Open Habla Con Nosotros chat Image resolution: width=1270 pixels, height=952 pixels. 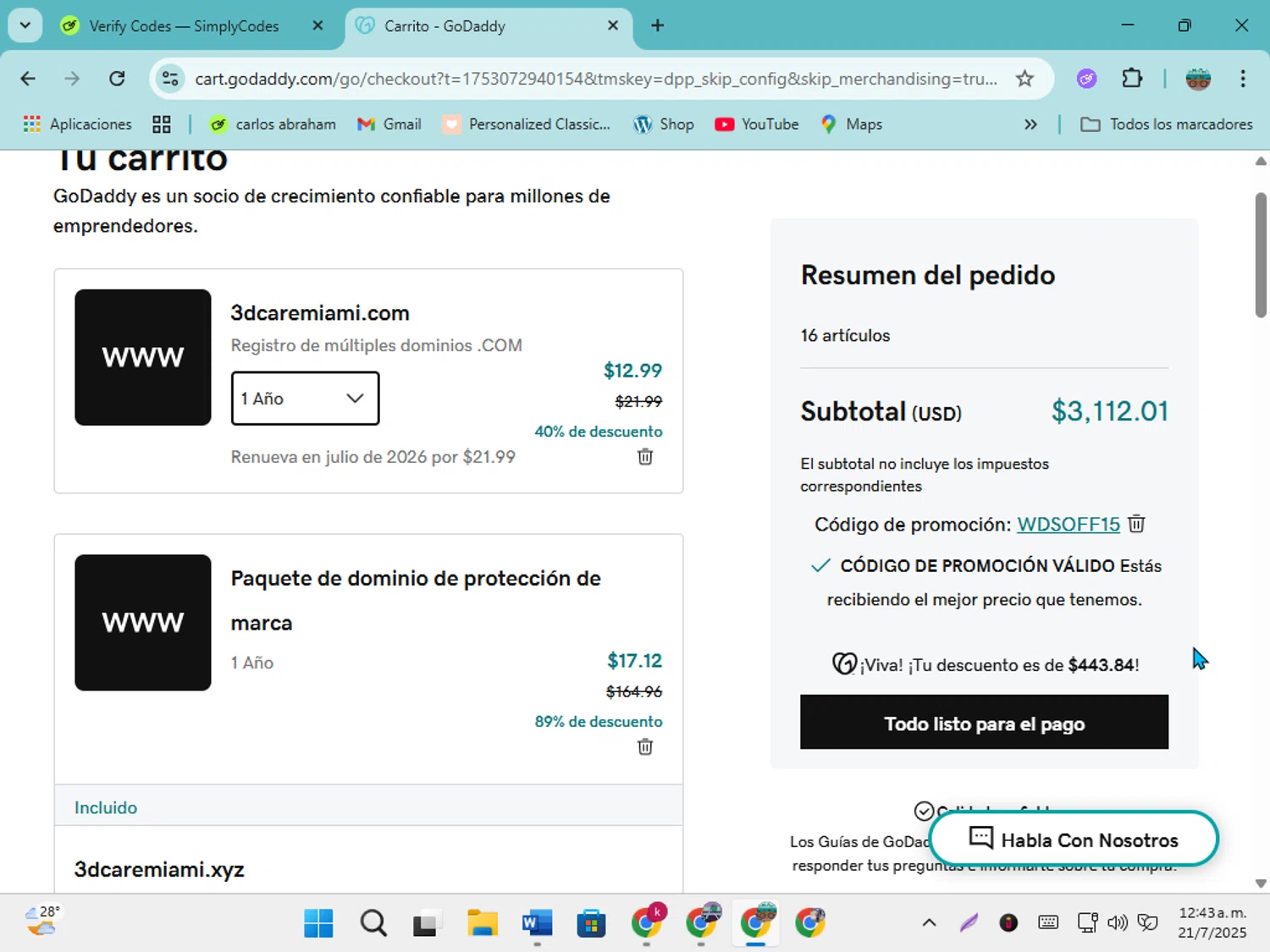(x=1074, y=839)
